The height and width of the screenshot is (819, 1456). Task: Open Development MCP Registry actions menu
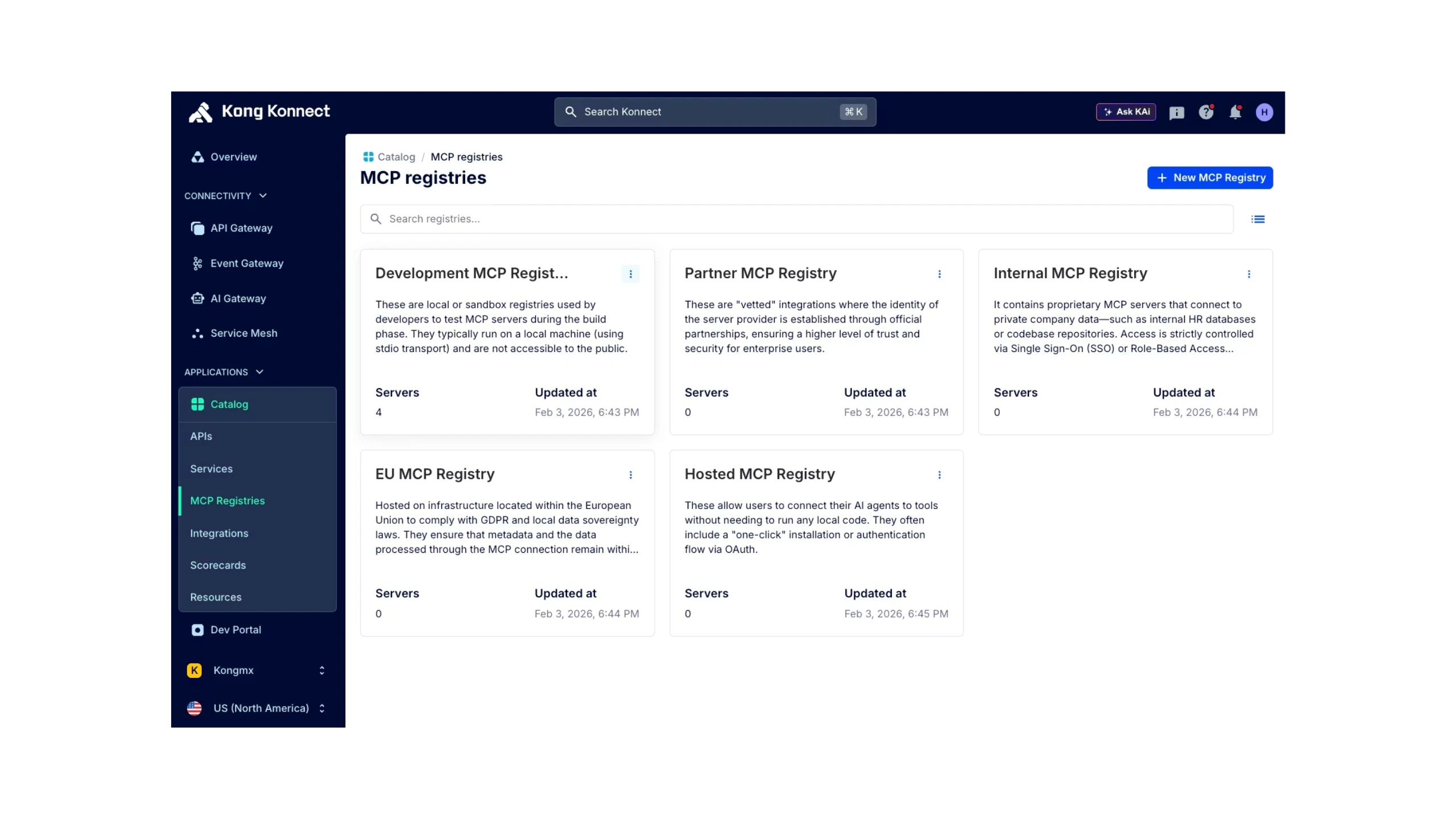630,274
